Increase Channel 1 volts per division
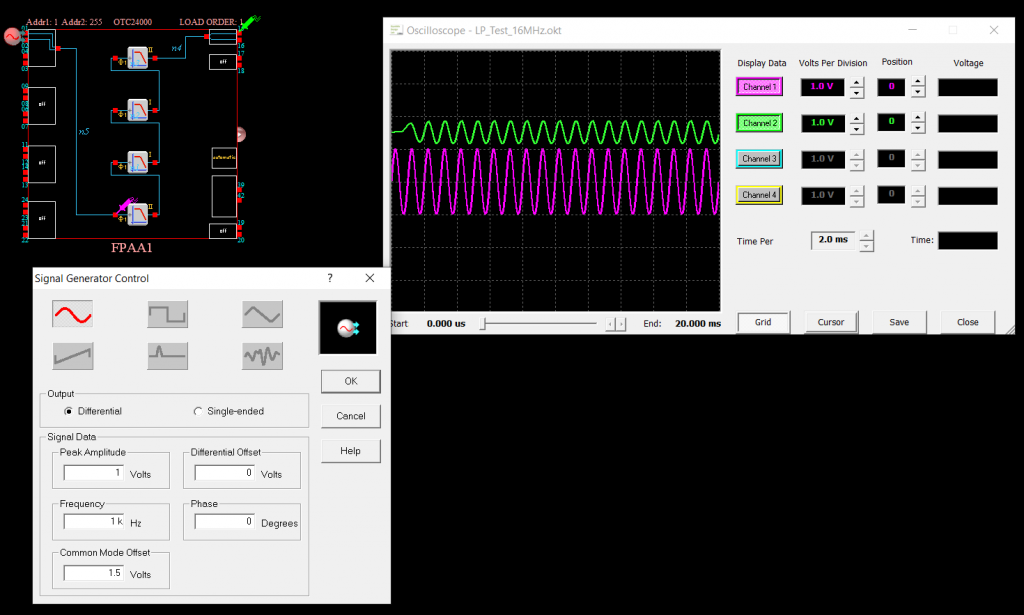 point(856,82)
